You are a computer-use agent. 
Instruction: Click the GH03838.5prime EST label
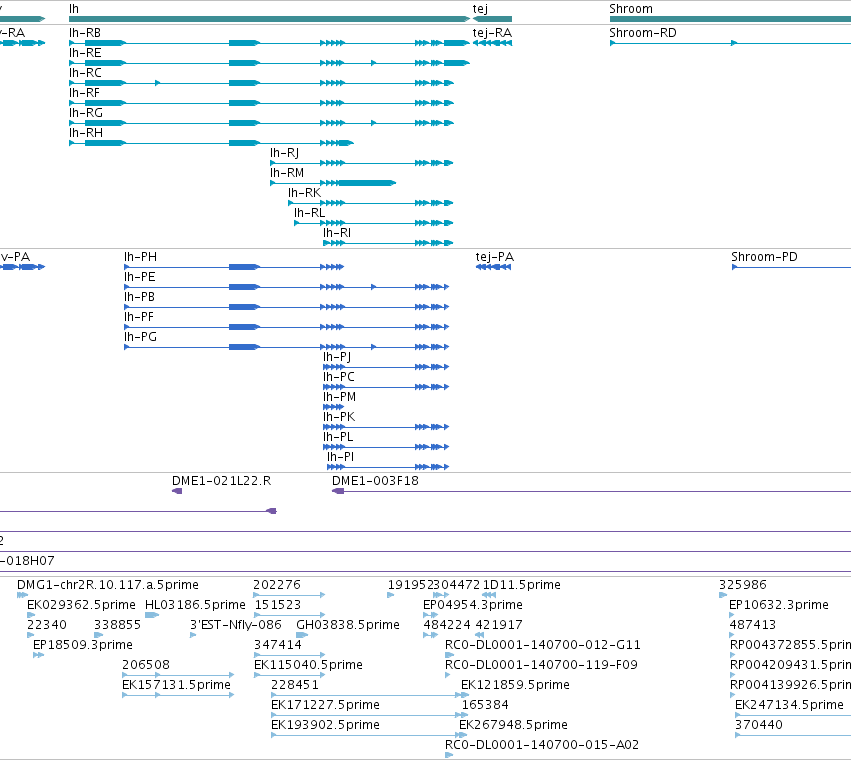click(347, 625)
